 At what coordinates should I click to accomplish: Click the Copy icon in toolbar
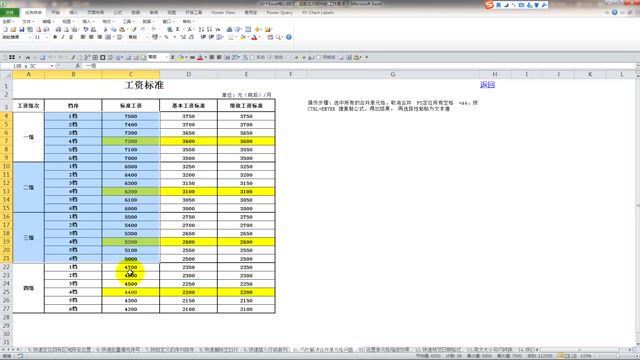pyautogui.click(x=113, y=29)
